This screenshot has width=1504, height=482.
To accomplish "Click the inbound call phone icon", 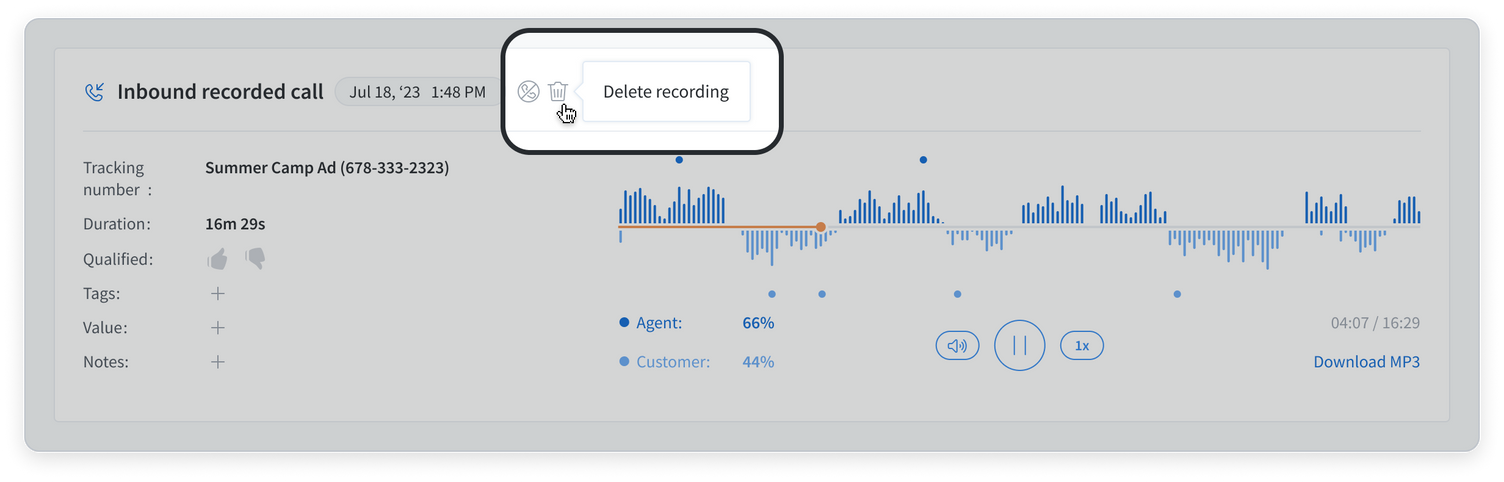I will click(94, 92).
